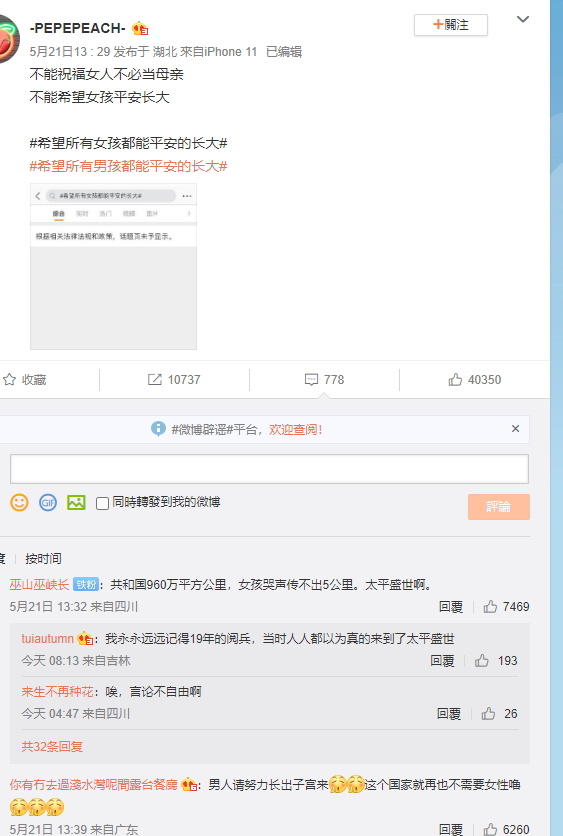
Task: Expand the post options chevron menu
Action: pos(523,20)
